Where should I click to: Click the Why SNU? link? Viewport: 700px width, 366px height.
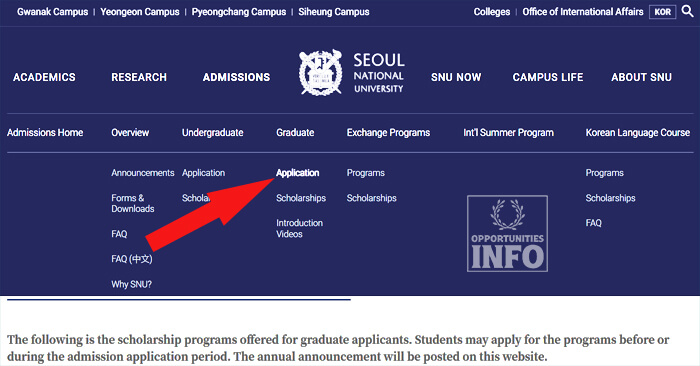tap(131, 284)
